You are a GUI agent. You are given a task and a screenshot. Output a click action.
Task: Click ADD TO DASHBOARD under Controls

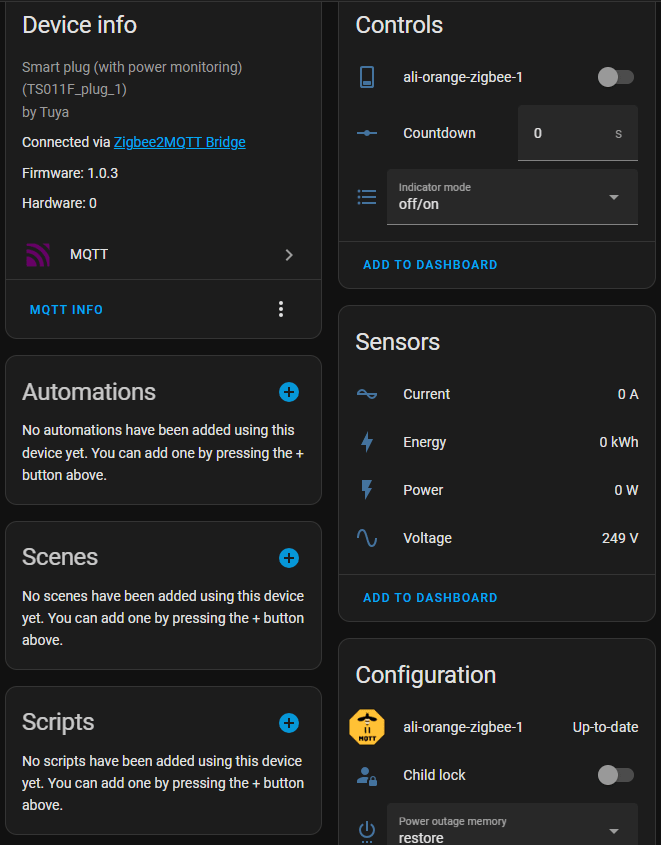tap(430, 265)
